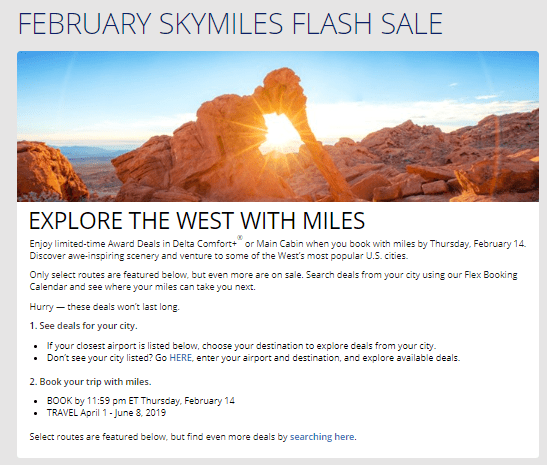The width and height of the screenshot is (547, 465).
Task: Click the sun shining through the rock arch
Action: tap(280, 133)
